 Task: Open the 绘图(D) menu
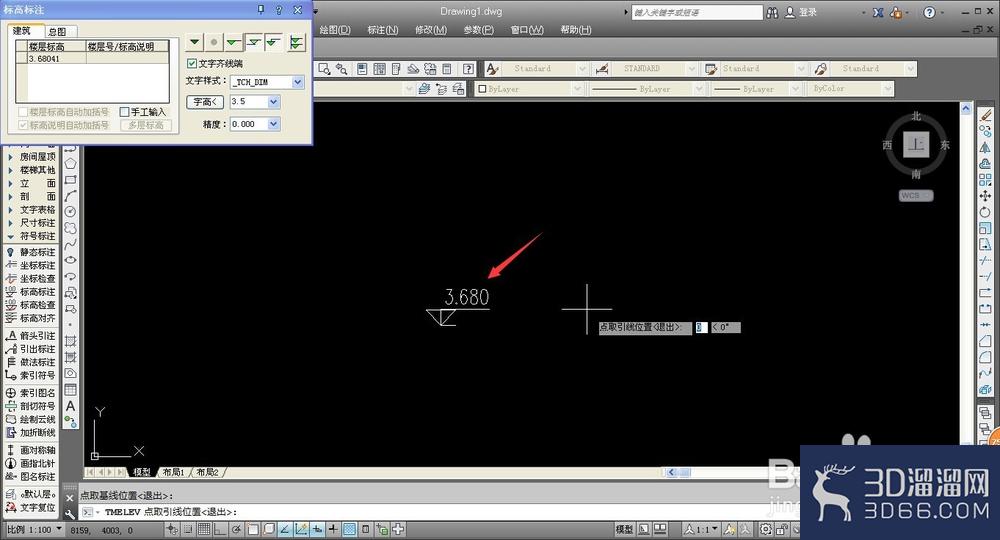[x=335, y=30]
